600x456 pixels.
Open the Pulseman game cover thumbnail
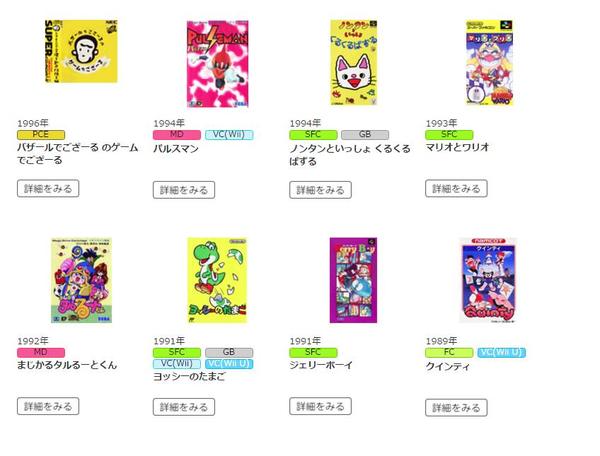[x=217, y=64]
